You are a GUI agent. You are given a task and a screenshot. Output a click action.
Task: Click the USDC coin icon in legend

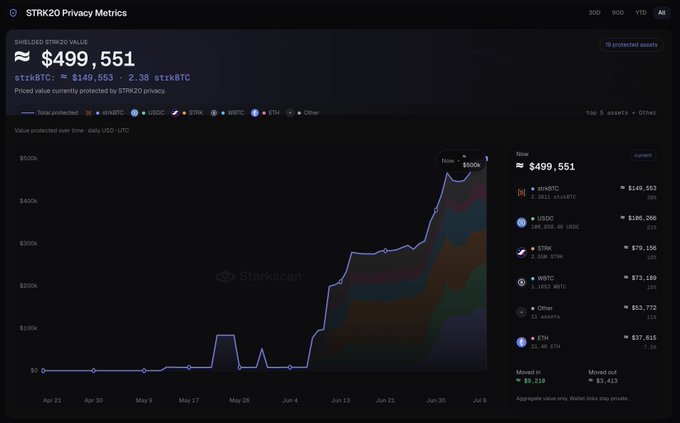[134, 113]
